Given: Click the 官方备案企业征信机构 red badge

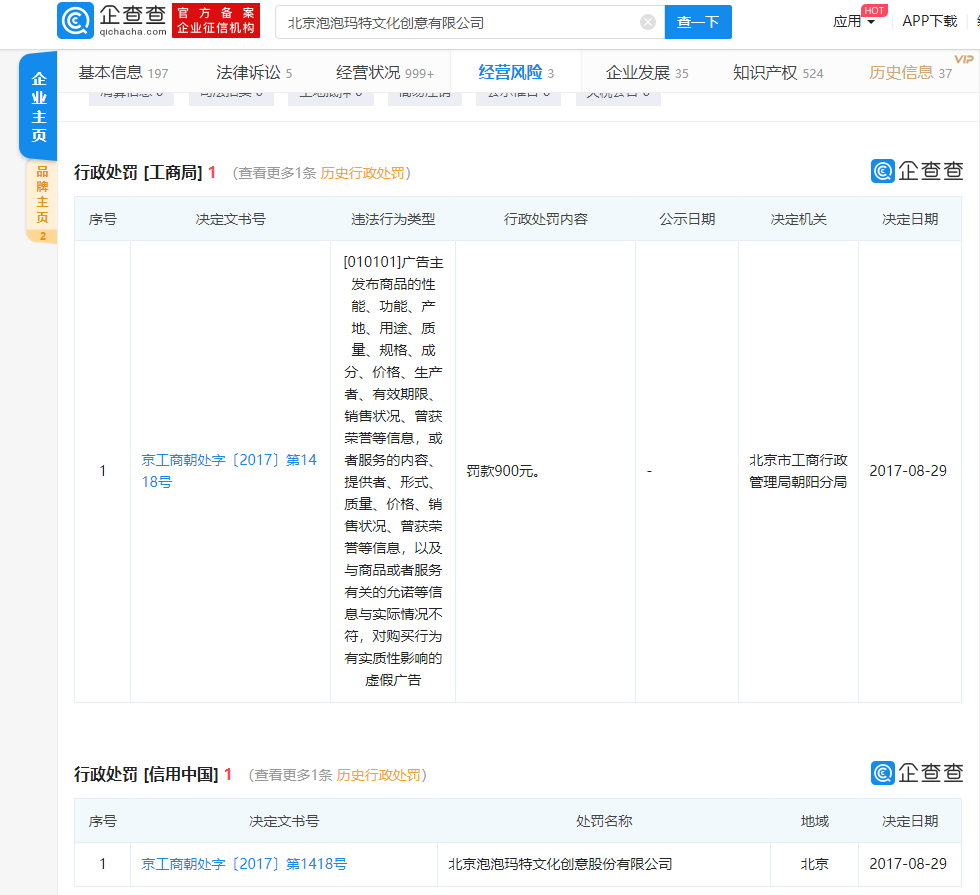Looking at the screenshot, I should coord(215,20).
